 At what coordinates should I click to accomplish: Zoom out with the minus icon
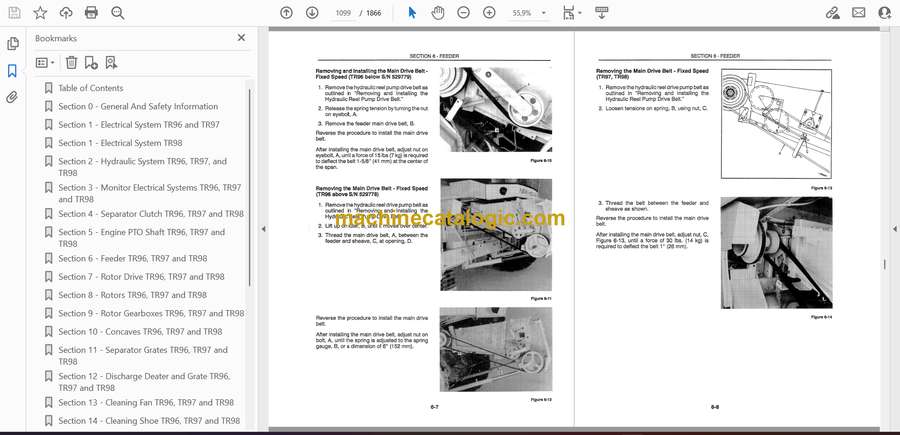[x=463, y=13]
